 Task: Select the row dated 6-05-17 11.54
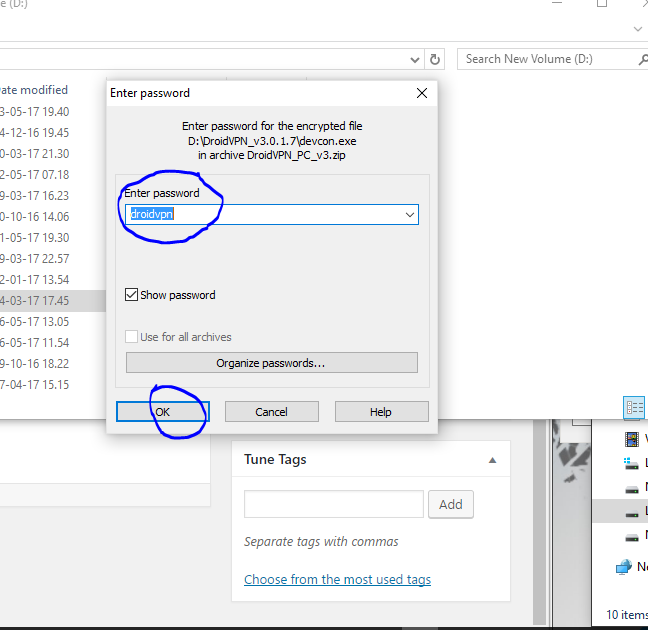(x=35, y=343)
